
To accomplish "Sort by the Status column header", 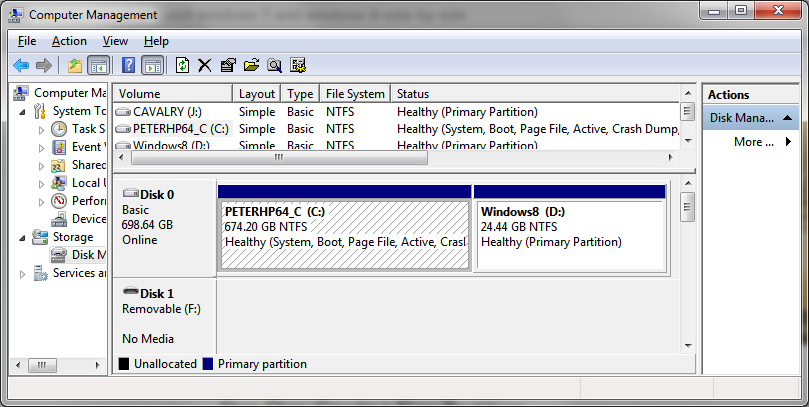I will 535,94.
